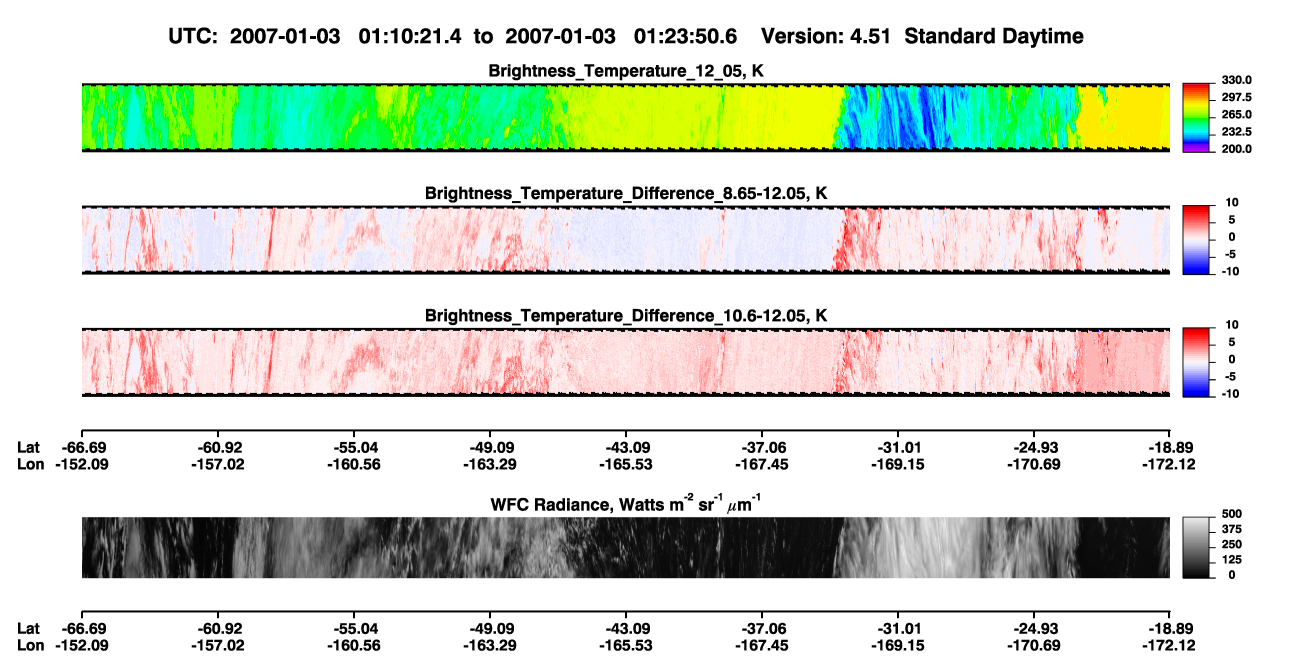Screen dimensions: 1300x667
Task: Click the rainbow color bar for brightness temperature
Action: tap(1196, 117)
